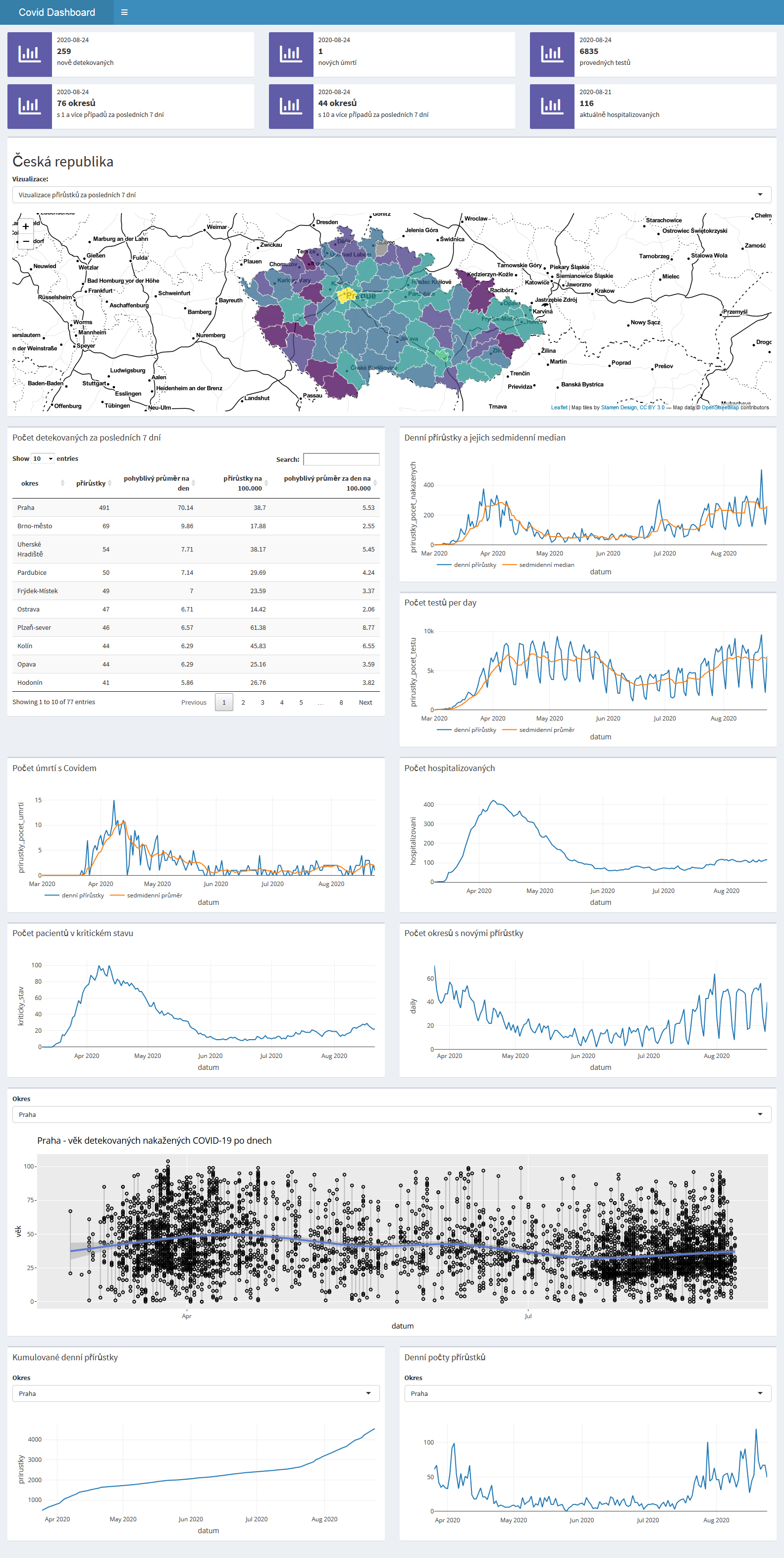
Task: Select the Plzeň-sever row
Action: point(196,628)
